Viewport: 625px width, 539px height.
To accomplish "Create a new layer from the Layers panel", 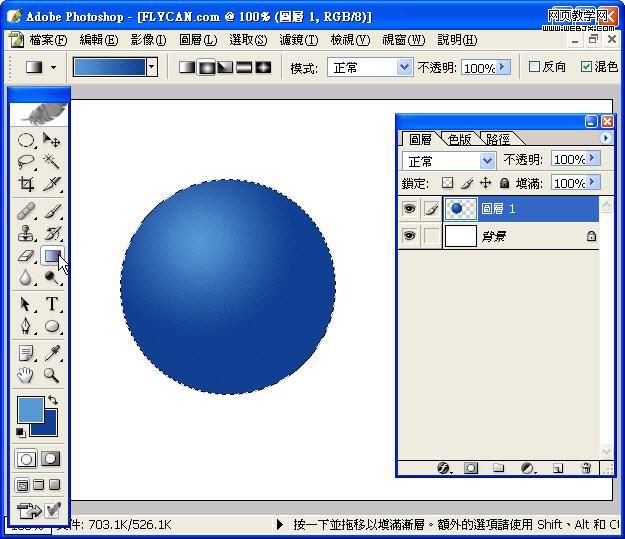I will click(x=558, y=468).
